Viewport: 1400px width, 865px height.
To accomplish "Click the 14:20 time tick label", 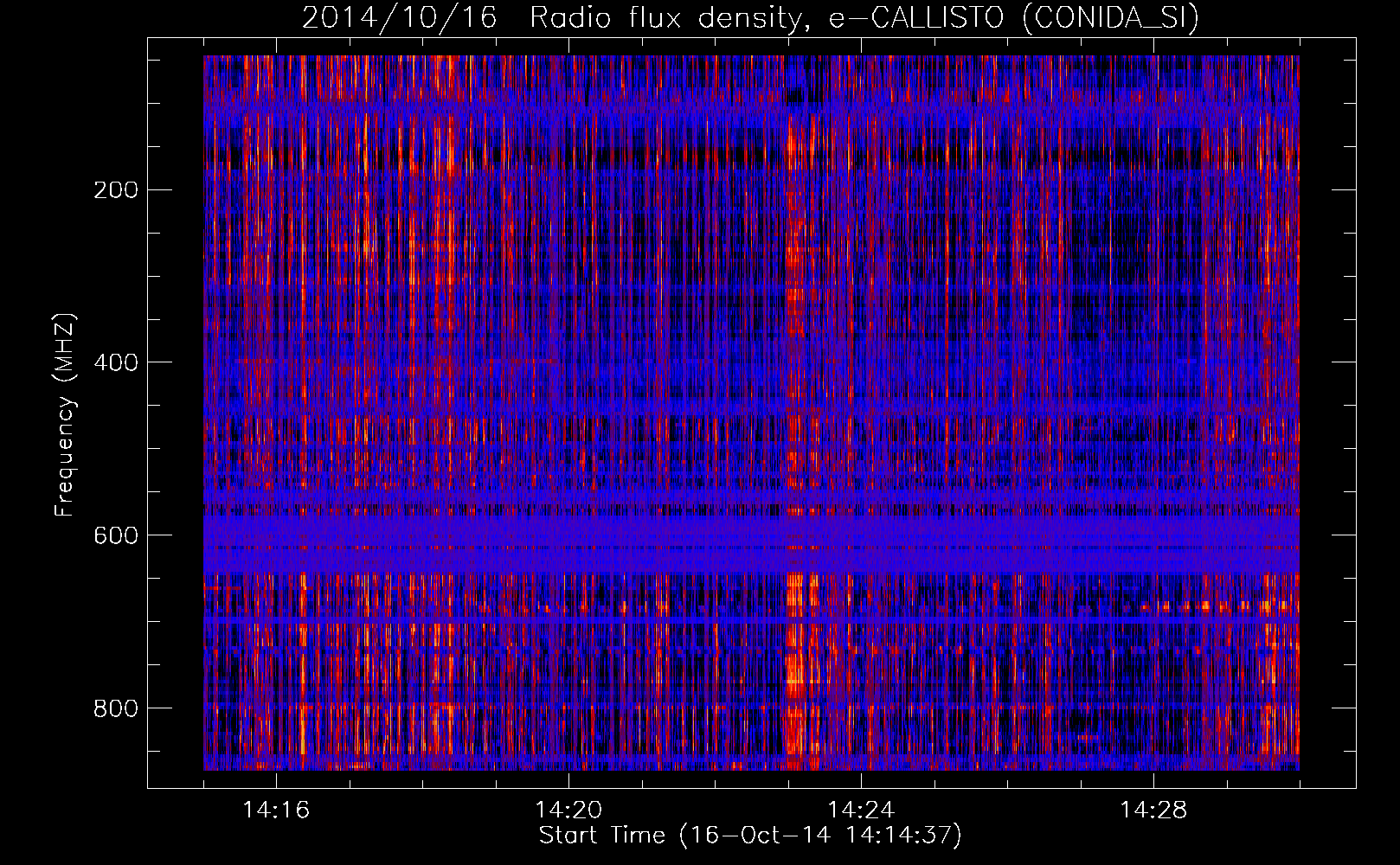I will pos(568,810).
